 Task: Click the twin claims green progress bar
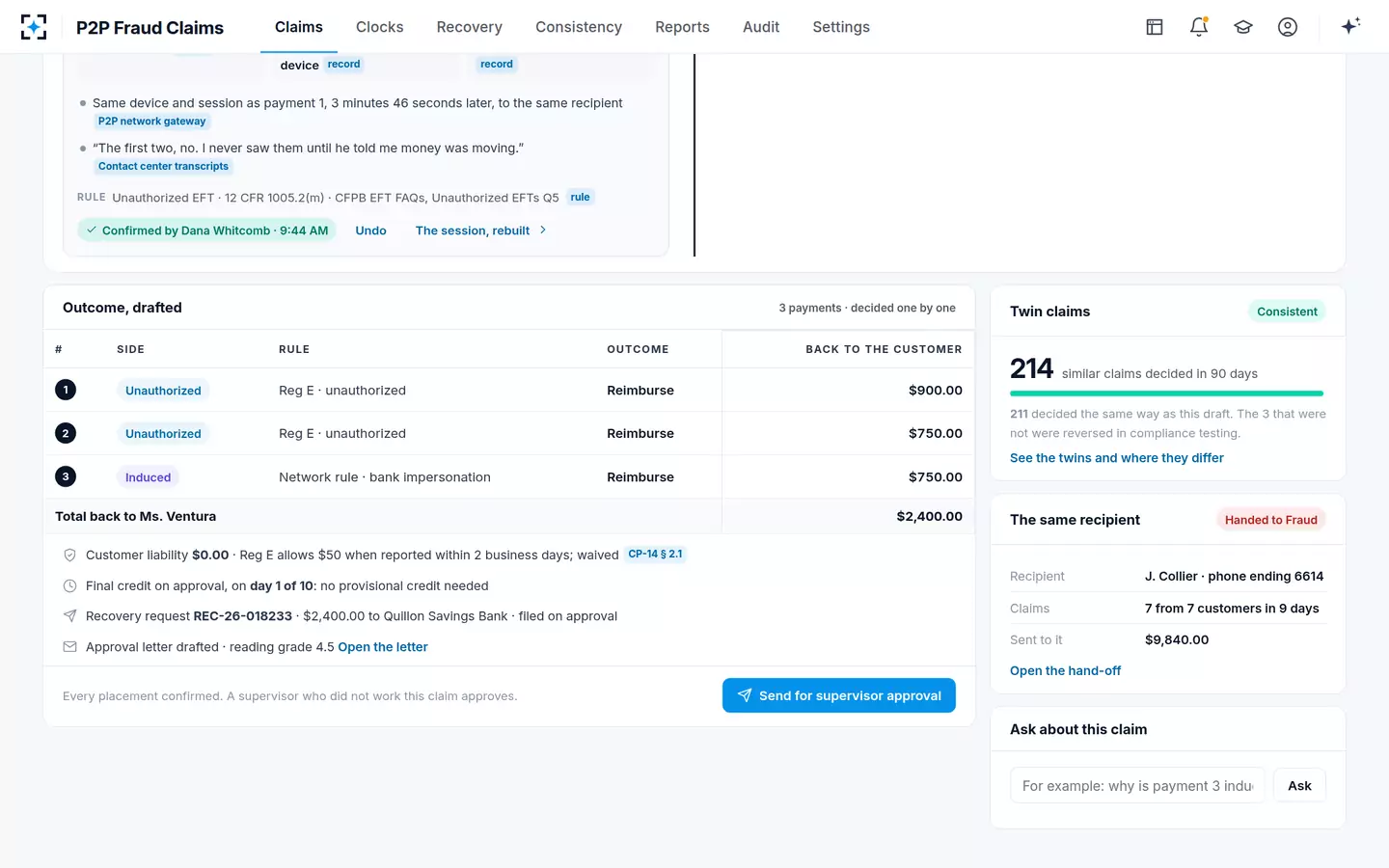[1166, 393]
